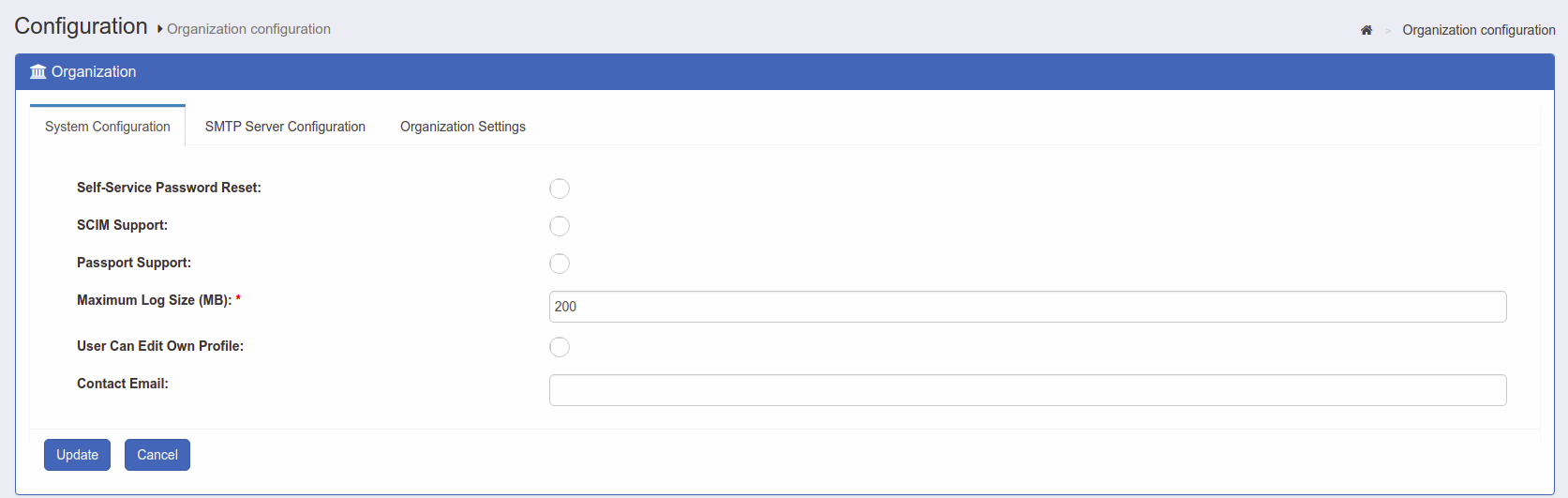Click the Contact Email label text
The width and height of the screenshot is (1568, 498).
pos(123,384)
